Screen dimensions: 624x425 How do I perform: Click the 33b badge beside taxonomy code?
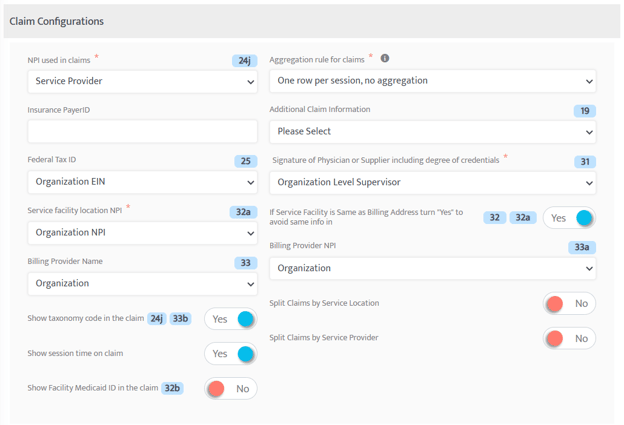[x=180, y=318]
